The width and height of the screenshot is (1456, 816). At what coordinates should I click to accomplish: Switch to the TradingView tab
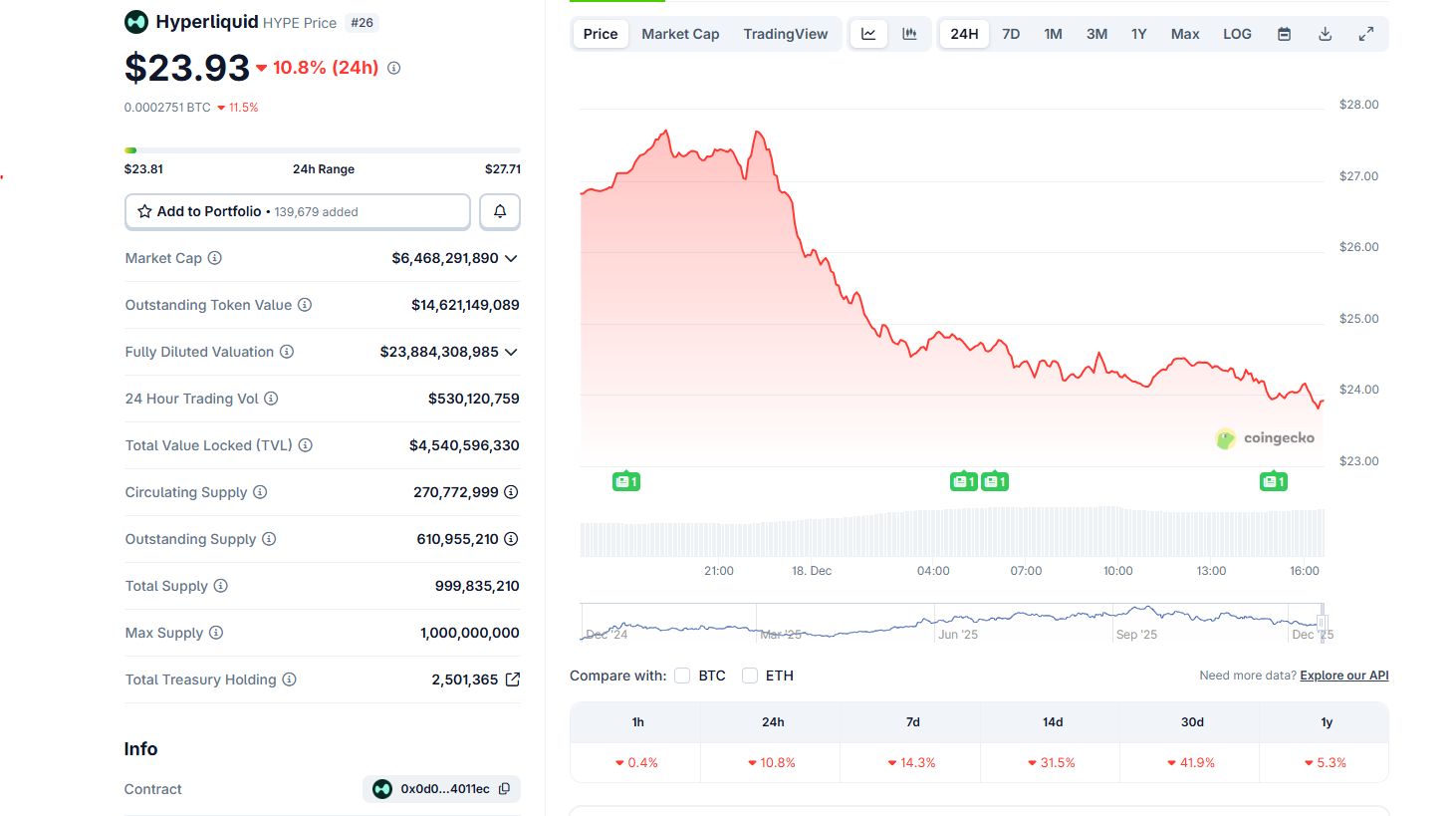[x=786, y=34]
